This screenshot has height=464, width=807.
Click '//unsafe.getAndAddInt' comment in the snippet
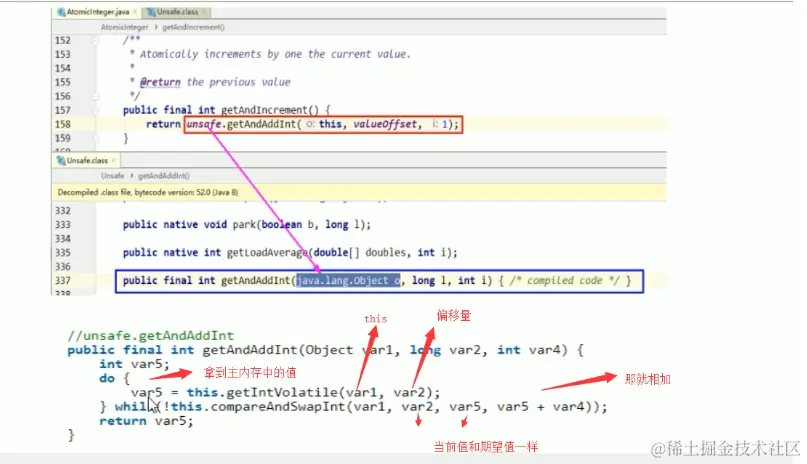150,335
